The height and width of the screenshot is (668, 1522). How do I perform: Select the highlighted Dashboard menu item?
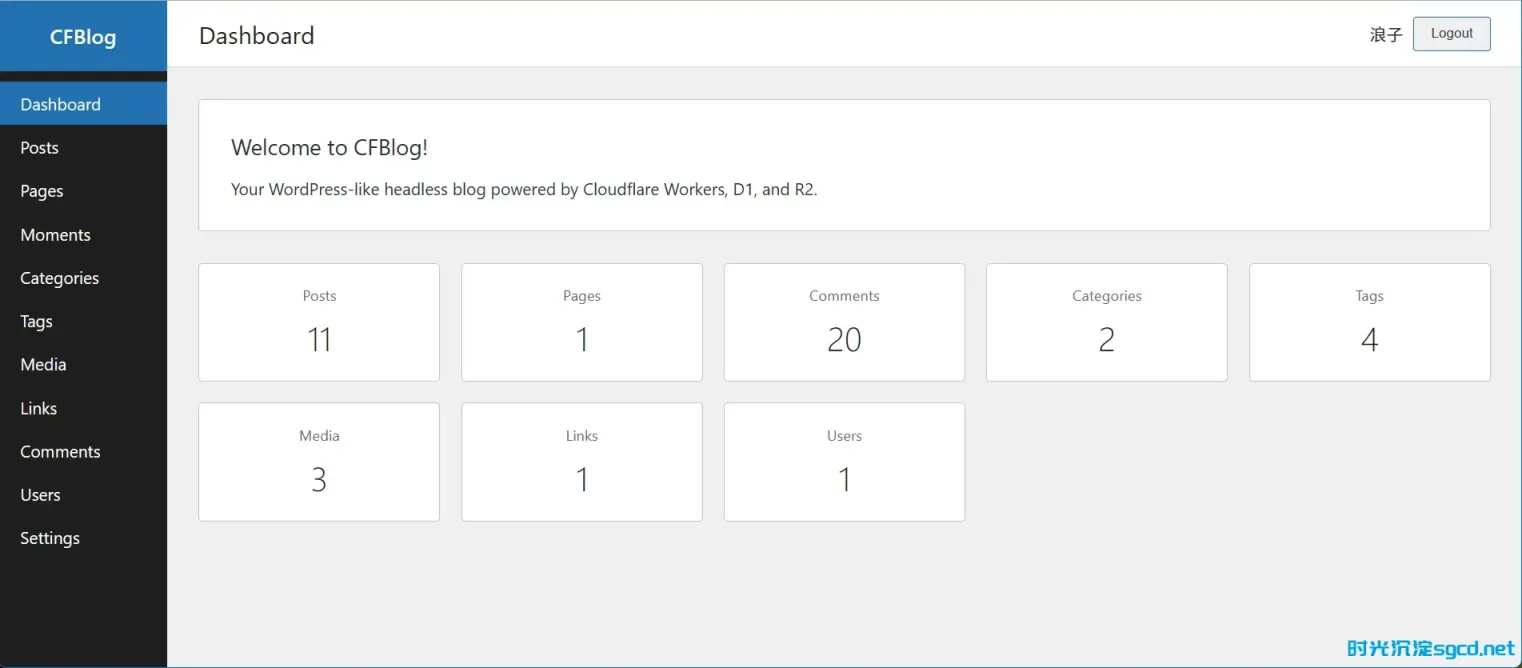(61, 104)
